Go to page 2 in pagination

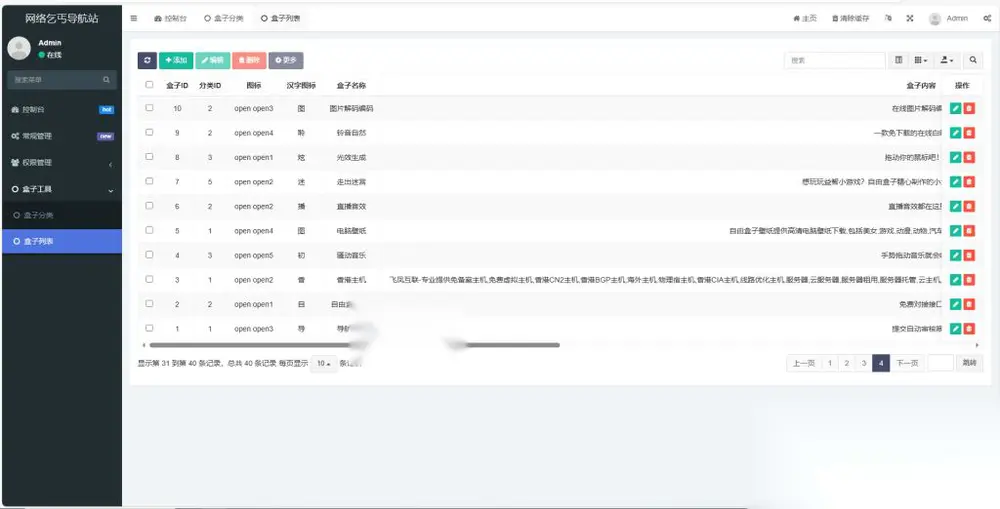(x=846, y=363)
